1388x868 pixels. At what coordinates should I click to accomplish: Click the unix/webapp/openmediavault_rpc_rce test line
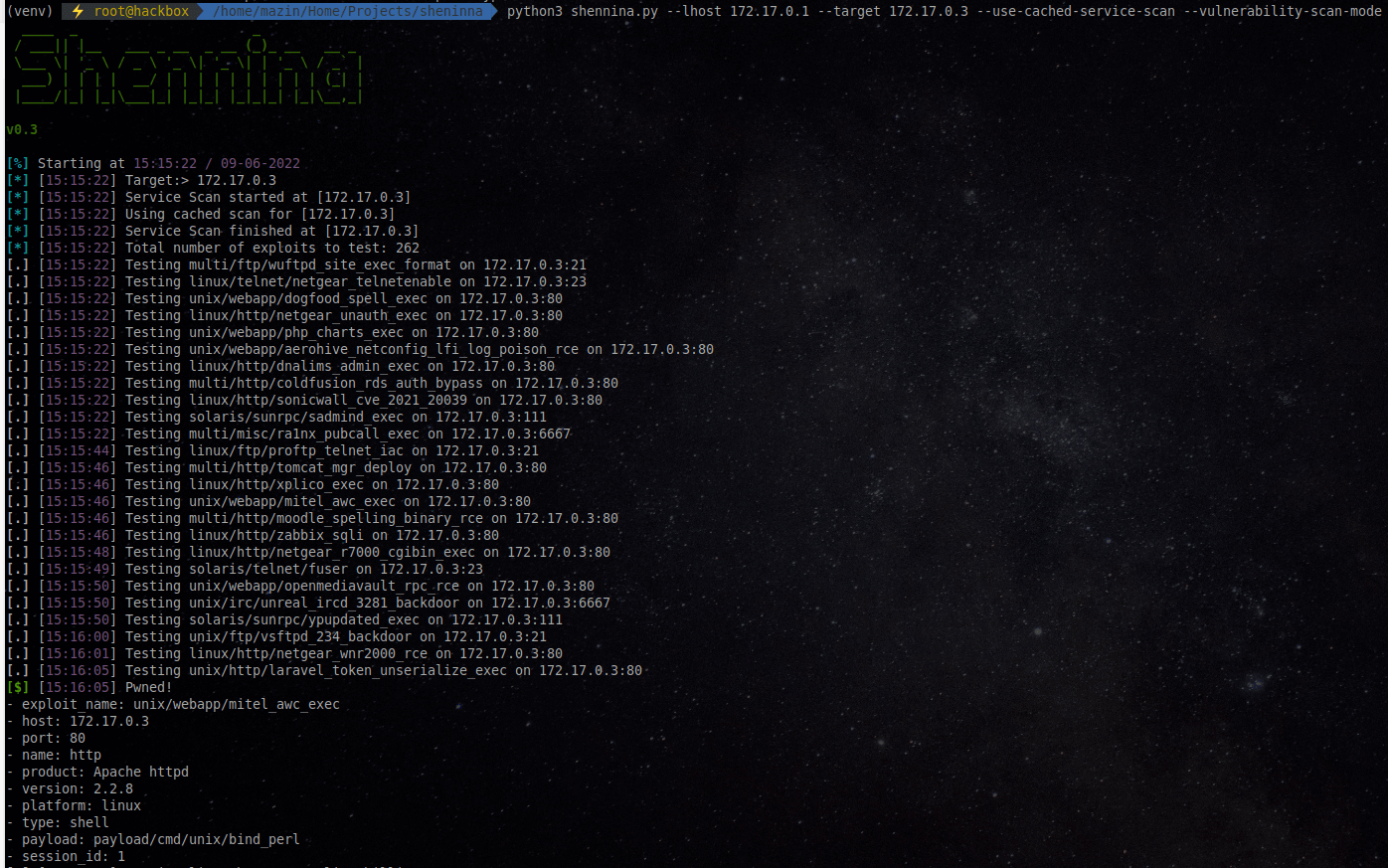point(300,586)
